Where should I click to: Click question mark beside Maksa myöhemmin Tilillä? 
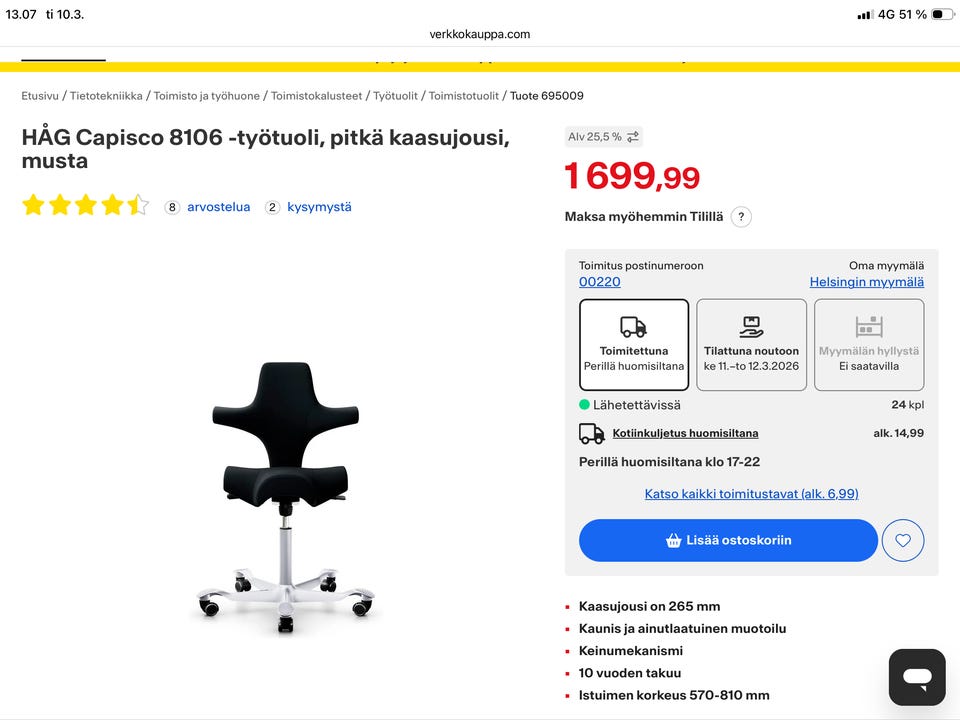click(x=741, y=217)
